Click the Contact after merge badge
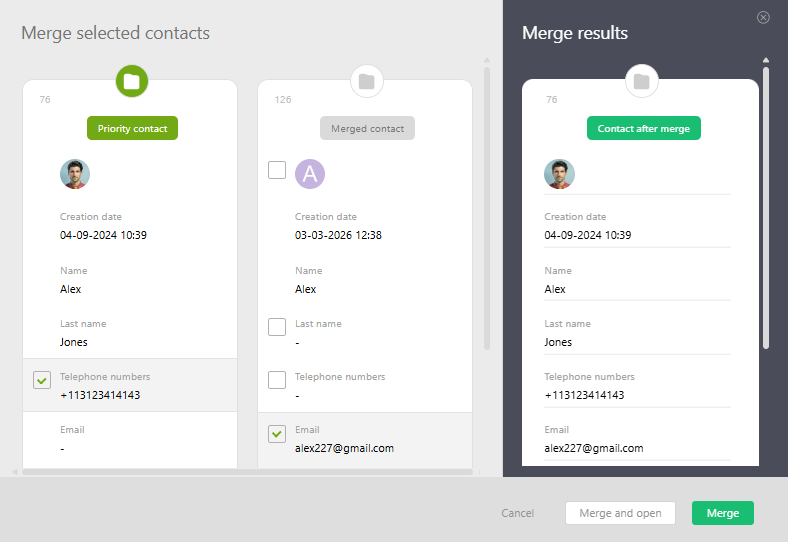Viewport: 788px width, 542px height. click(x=644, y=128)
